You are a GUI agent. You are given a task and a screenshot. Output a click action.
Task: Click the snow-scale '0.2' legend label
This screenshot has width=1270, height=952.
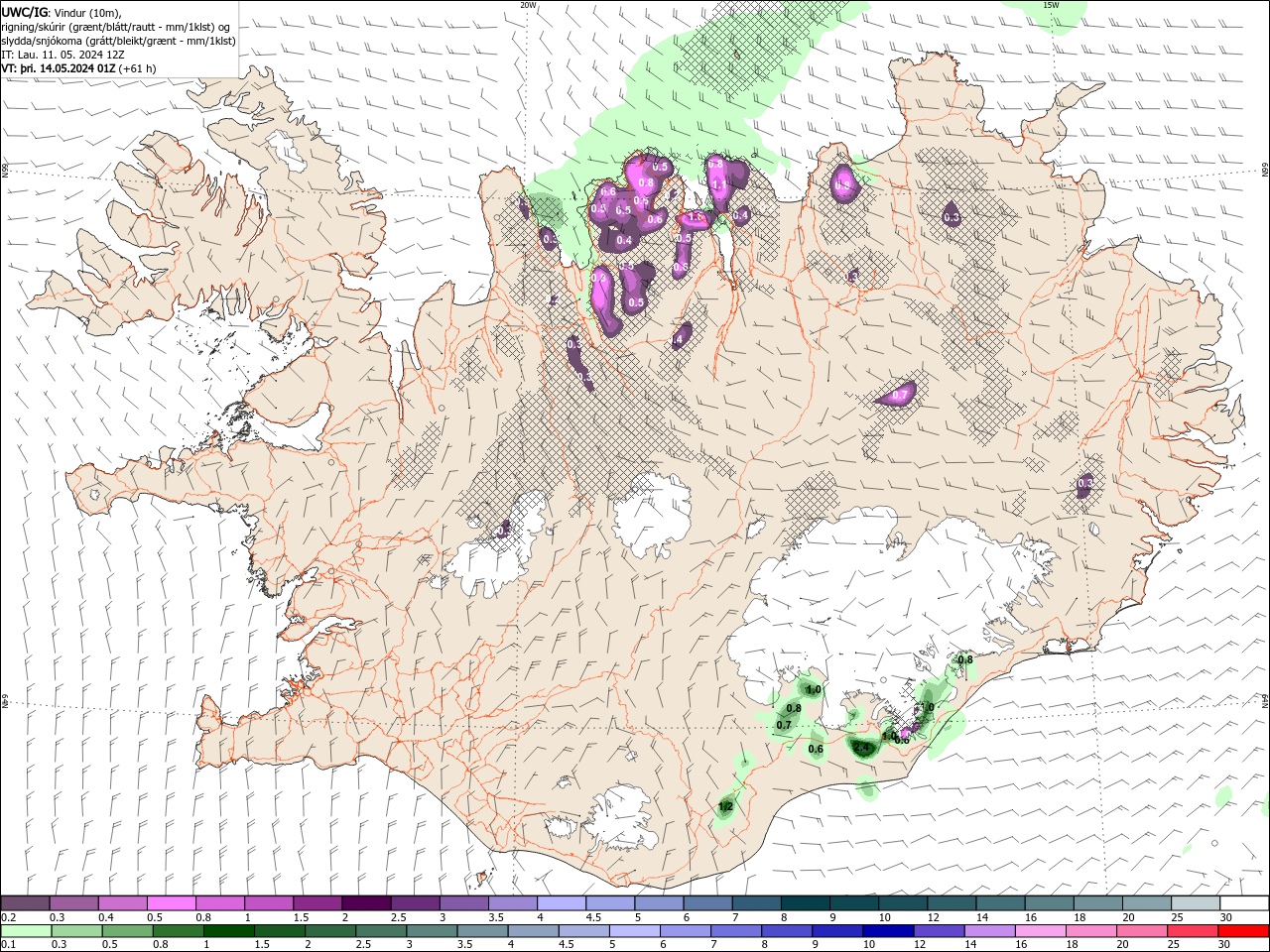pos(8,917)
